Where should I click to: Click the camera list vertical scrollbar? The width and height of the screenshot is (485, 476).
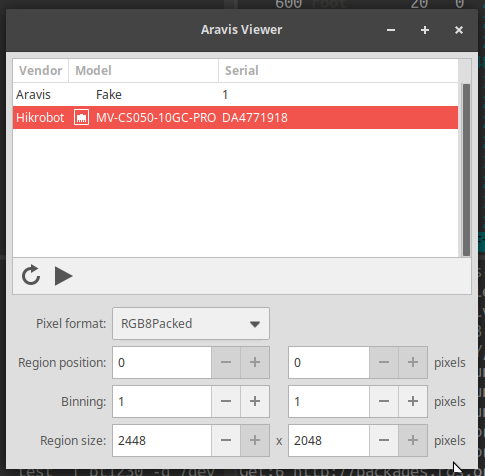coord(466,170)
